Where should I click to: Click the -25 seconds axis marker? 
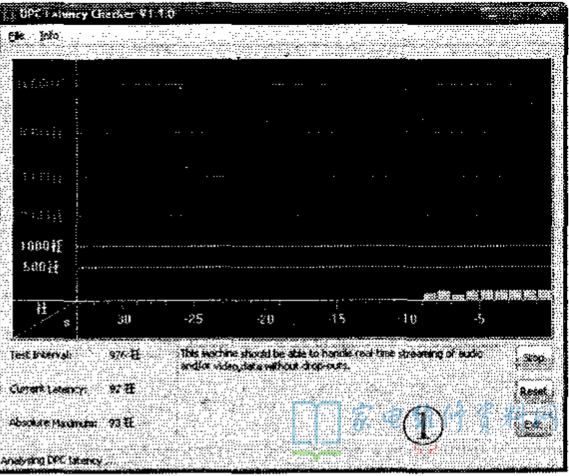coord(194,319)
